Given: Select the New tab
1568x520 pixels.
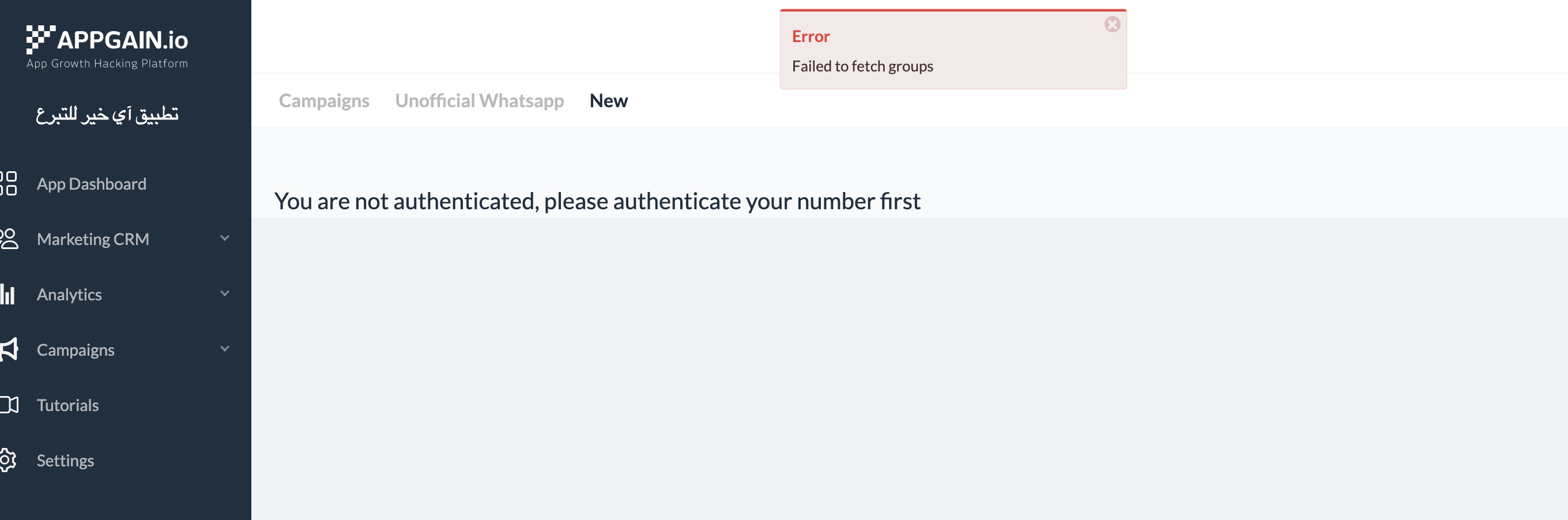Looking at the screenshot, I should coord(608,100).
